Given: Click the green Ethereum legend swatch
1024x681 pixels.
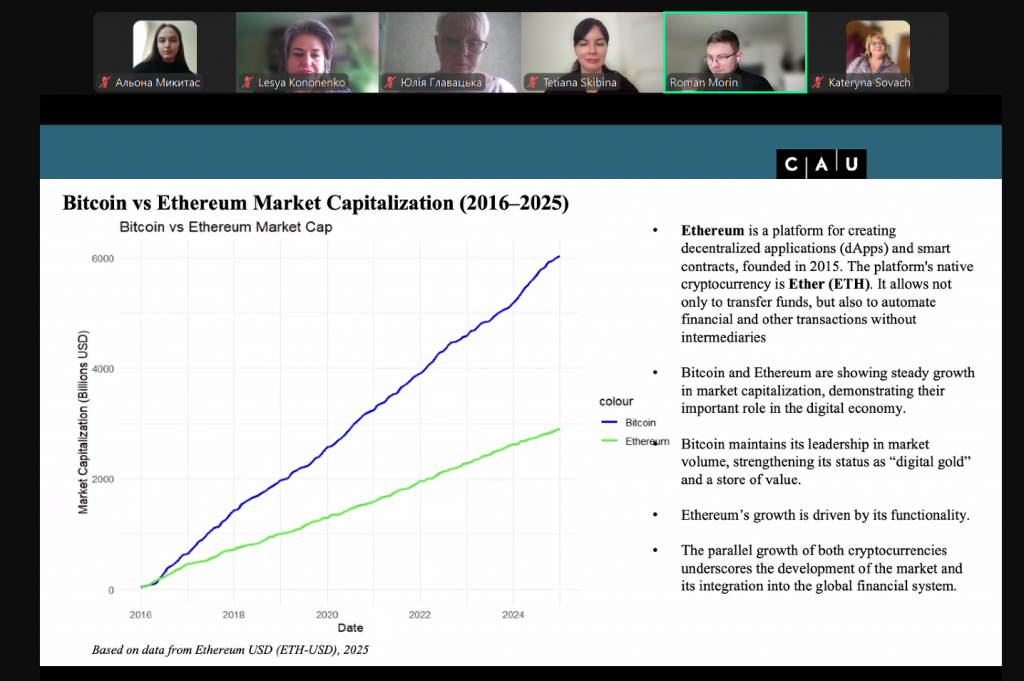Looking at the screenshot, I should (611, 441).
